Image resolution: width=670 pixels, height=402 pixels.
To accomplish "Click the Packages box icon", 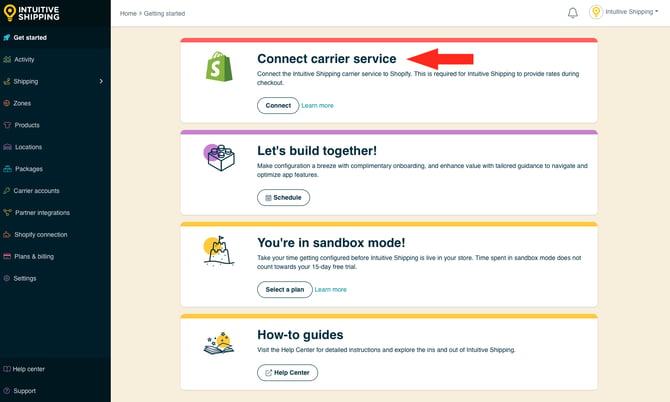I will click(7, 169).
